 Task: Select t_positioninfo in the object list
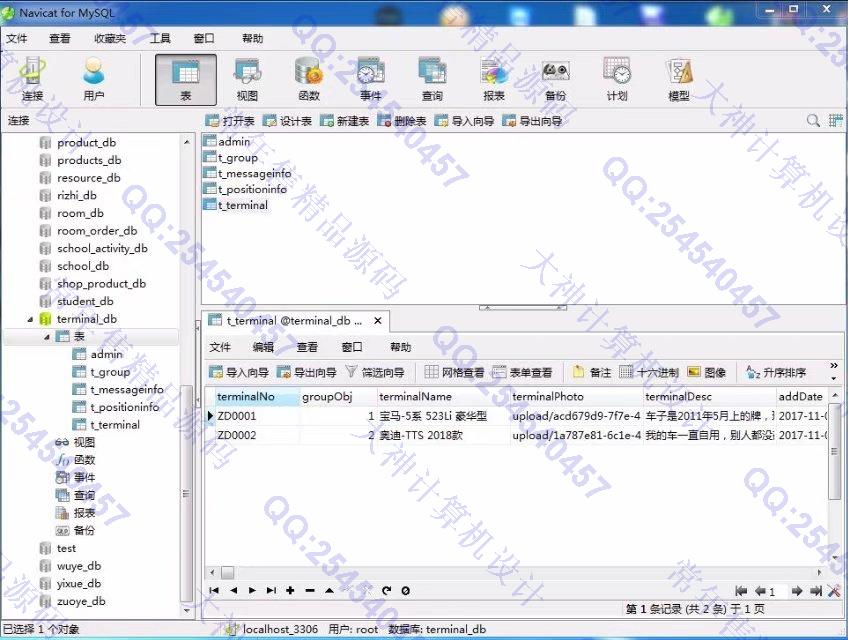coord(246,189)
